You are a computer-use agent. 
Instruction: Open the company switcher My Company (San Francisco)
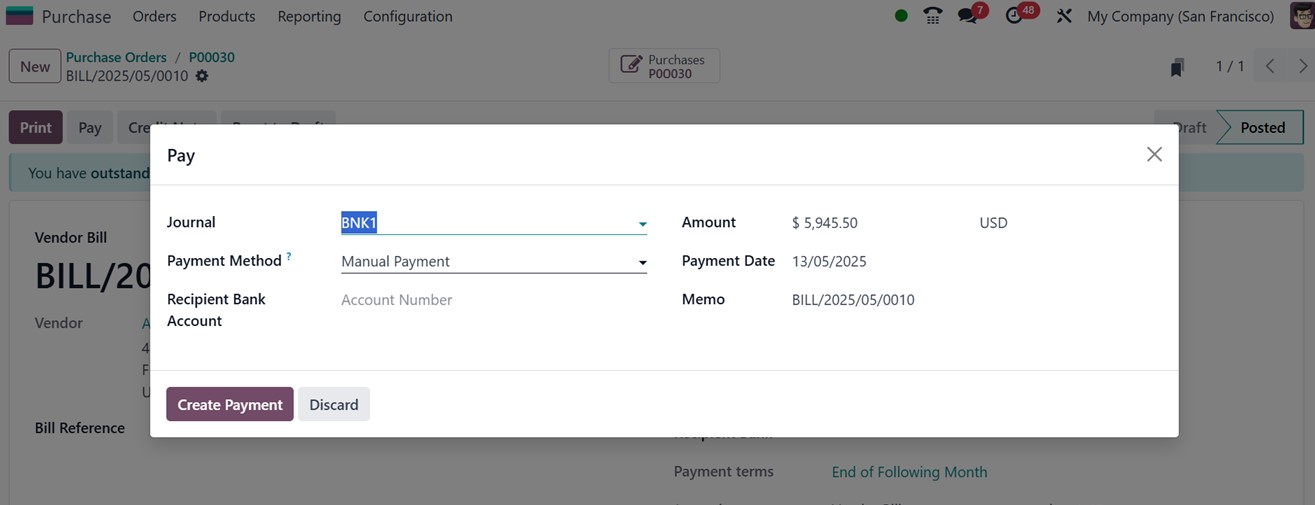1180,16
